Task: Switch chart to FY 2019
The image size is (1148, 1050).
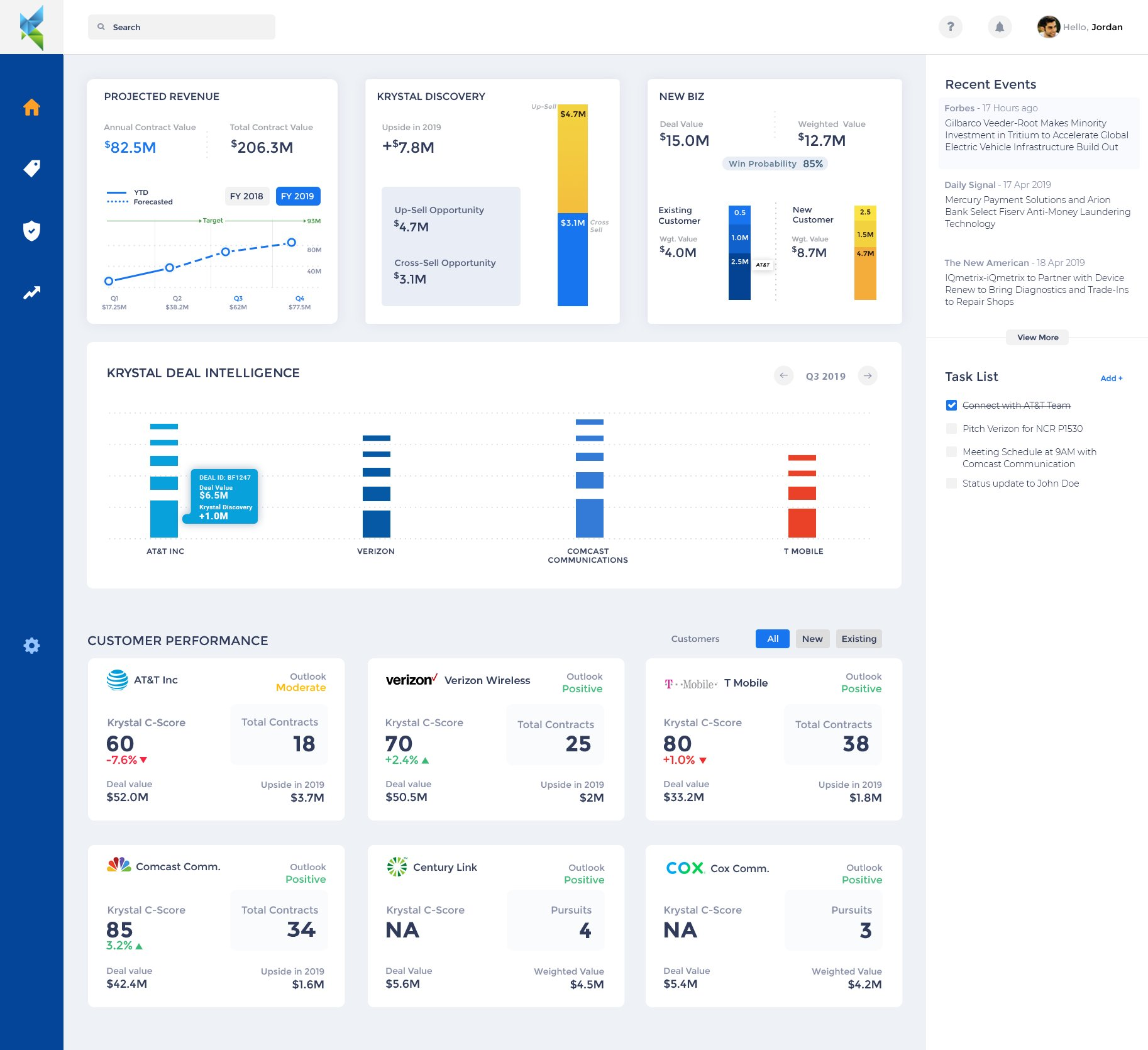Action: [298, 196]
